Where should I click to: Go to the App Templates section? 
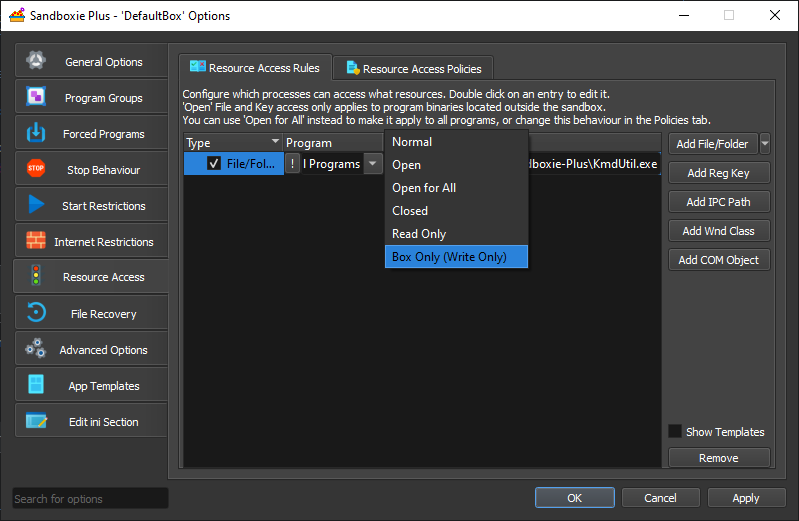tap(91, 385)
